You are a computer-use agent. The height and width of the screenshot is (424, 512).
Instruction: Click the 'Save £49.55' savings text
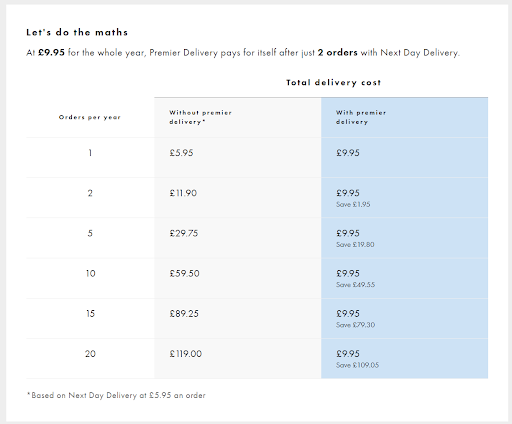click(x=355, y=285)
